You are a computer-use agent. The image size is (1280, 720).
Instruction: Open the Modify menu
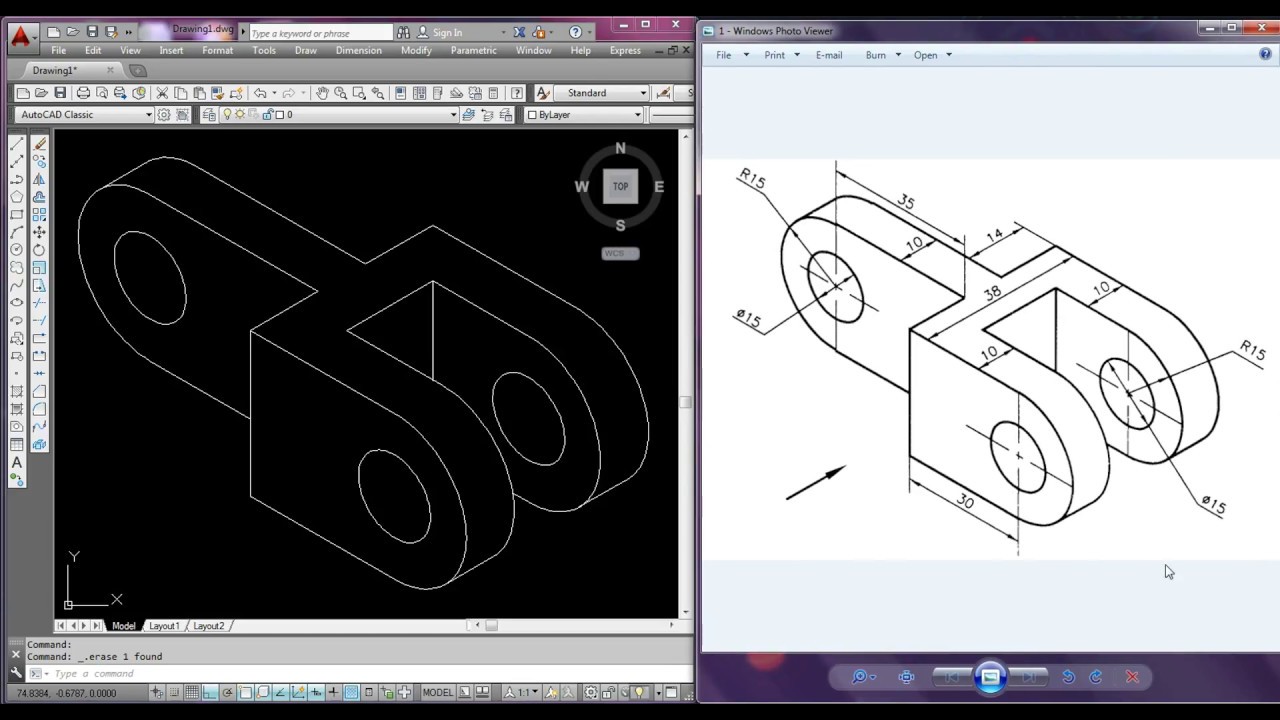tap(416, 50)
